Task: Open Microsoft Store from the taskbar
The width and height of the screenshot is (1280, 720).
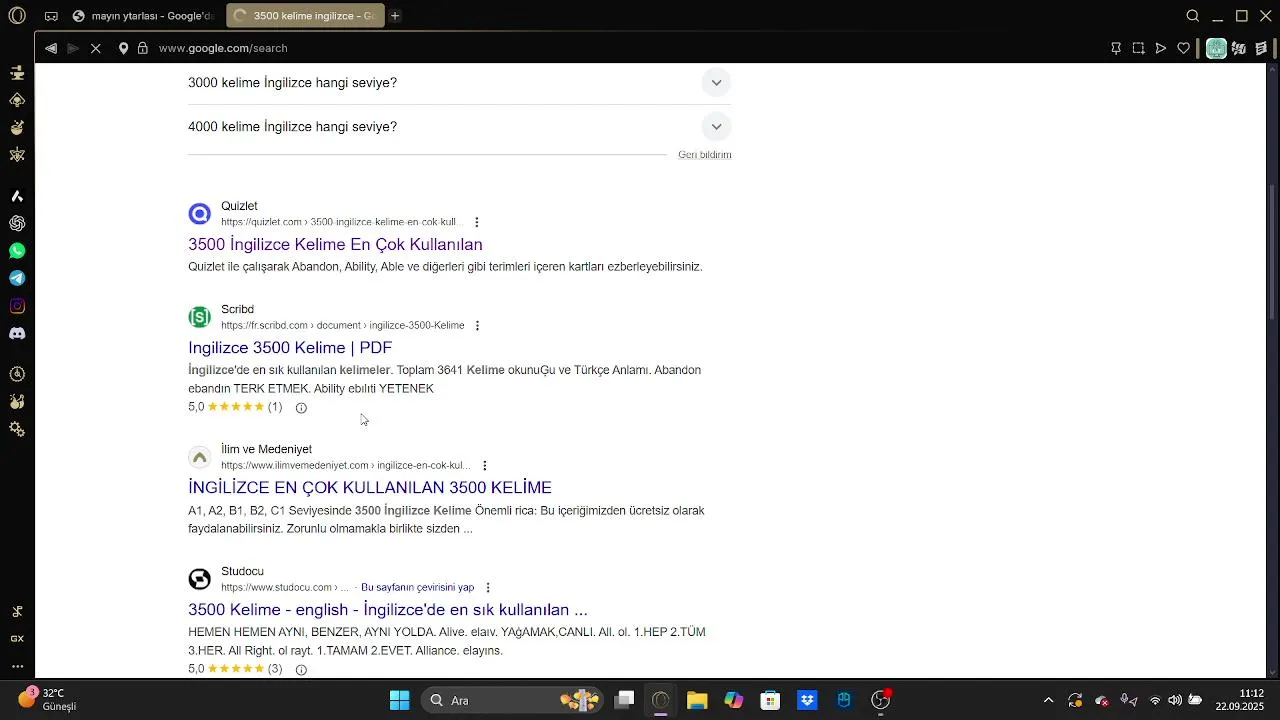Action: point(770,700)
